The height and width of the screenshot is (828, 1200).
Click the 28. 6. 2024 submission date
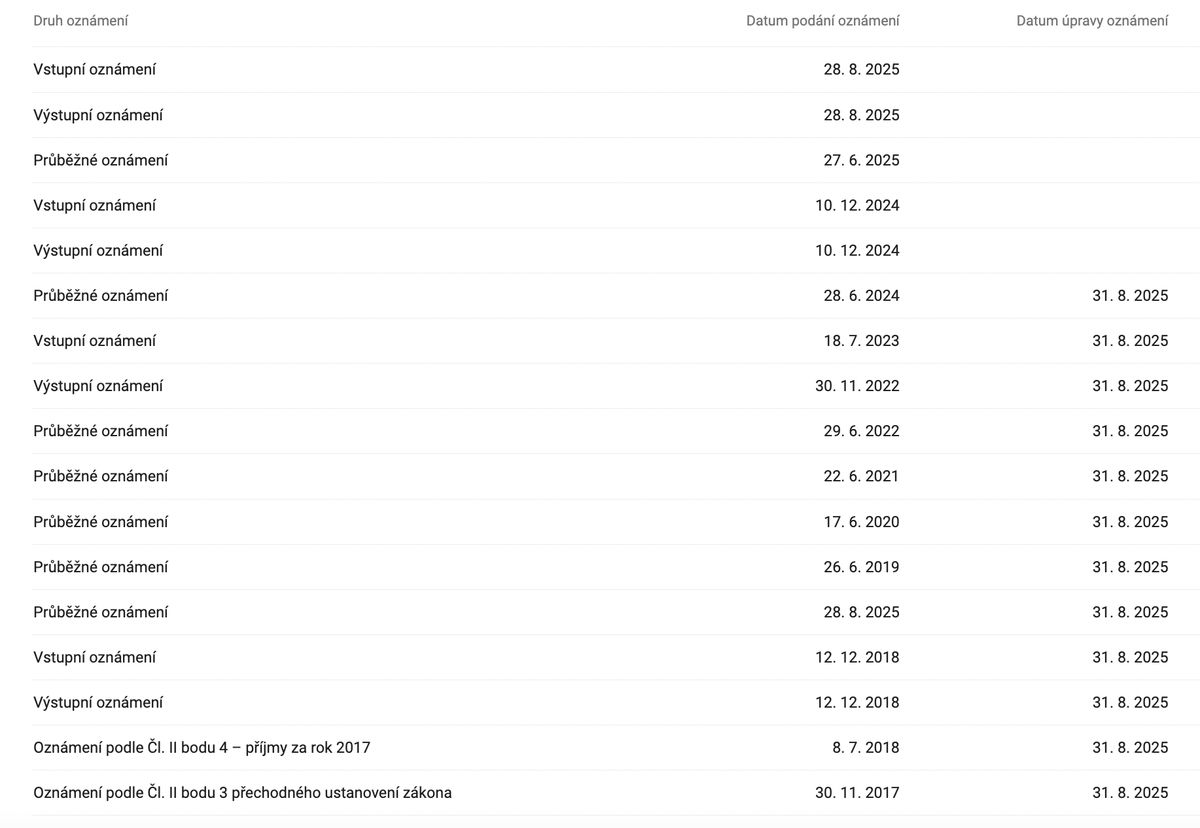click(861, 296)
